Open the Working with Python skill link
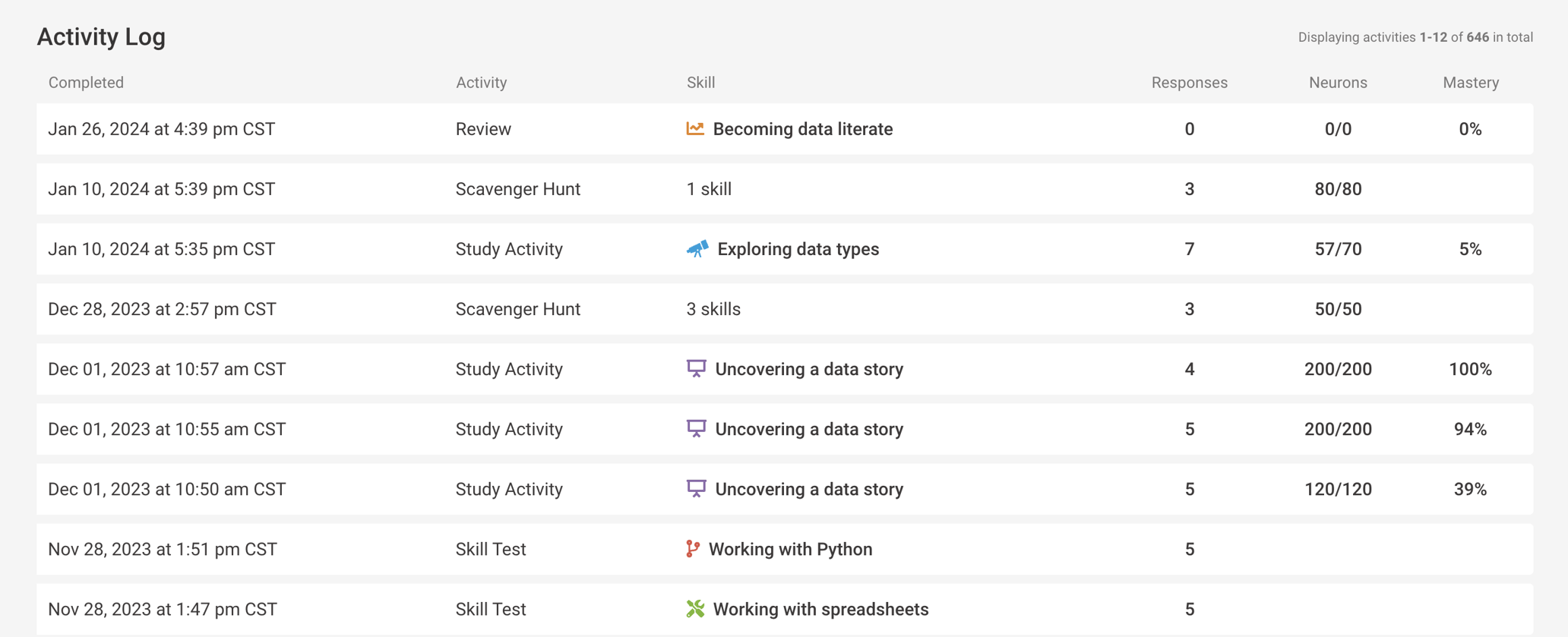1568x637 pixels. 790,549
